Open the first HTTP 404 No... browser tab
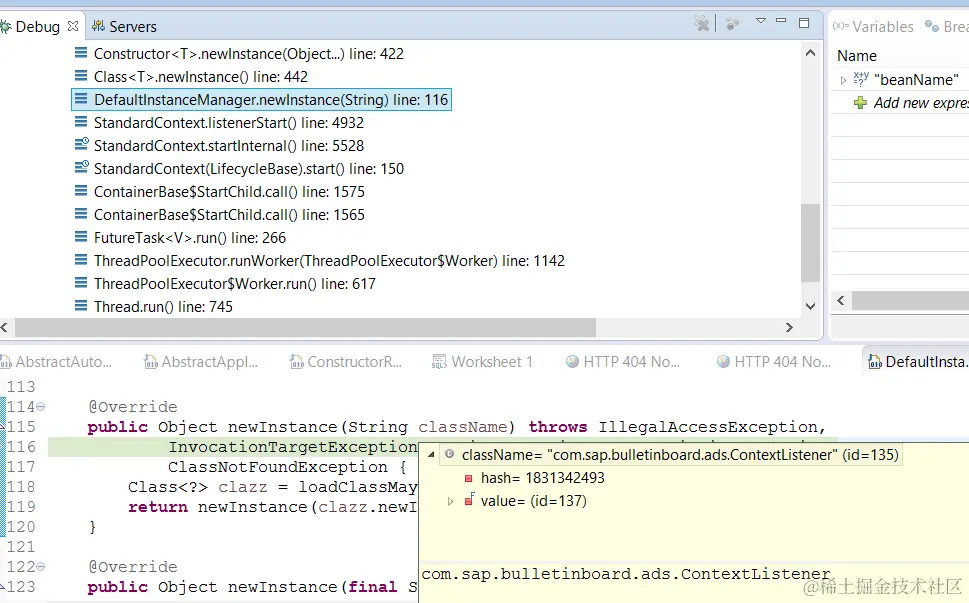Screen dimensions: 969x603 click(623, 362)
